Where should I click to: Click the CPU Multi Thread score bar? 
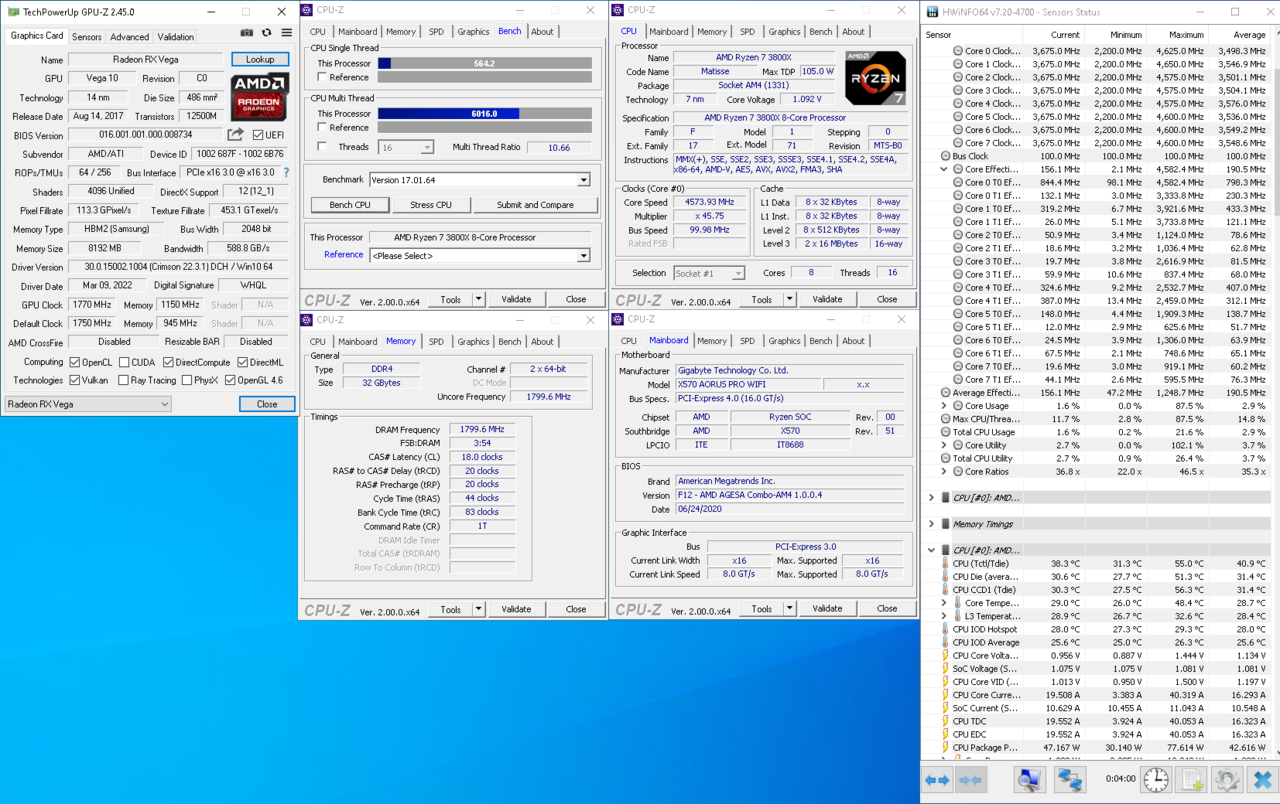pos(484,114)
